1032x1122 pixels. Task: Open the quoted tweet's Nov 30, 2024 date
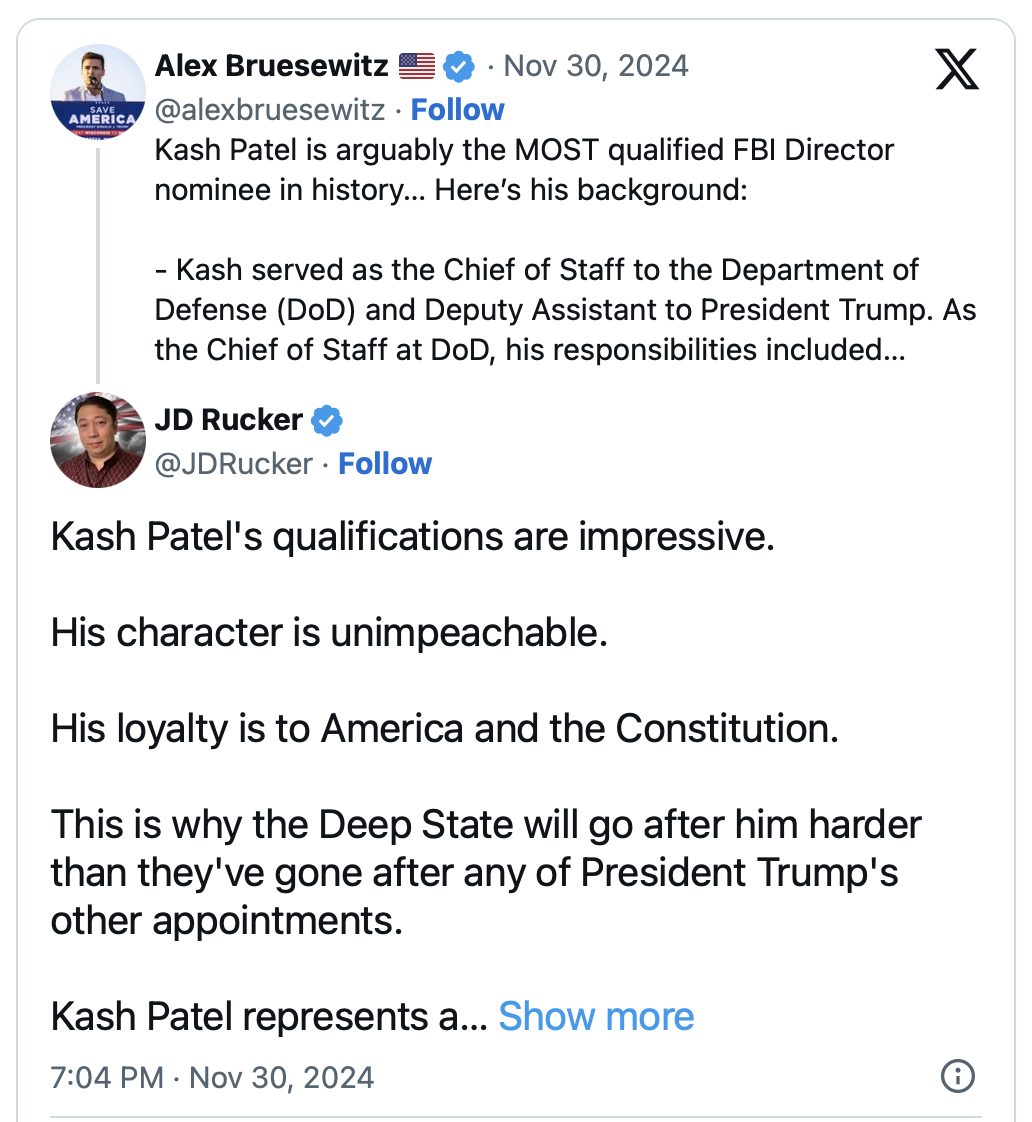click(596, 66)
